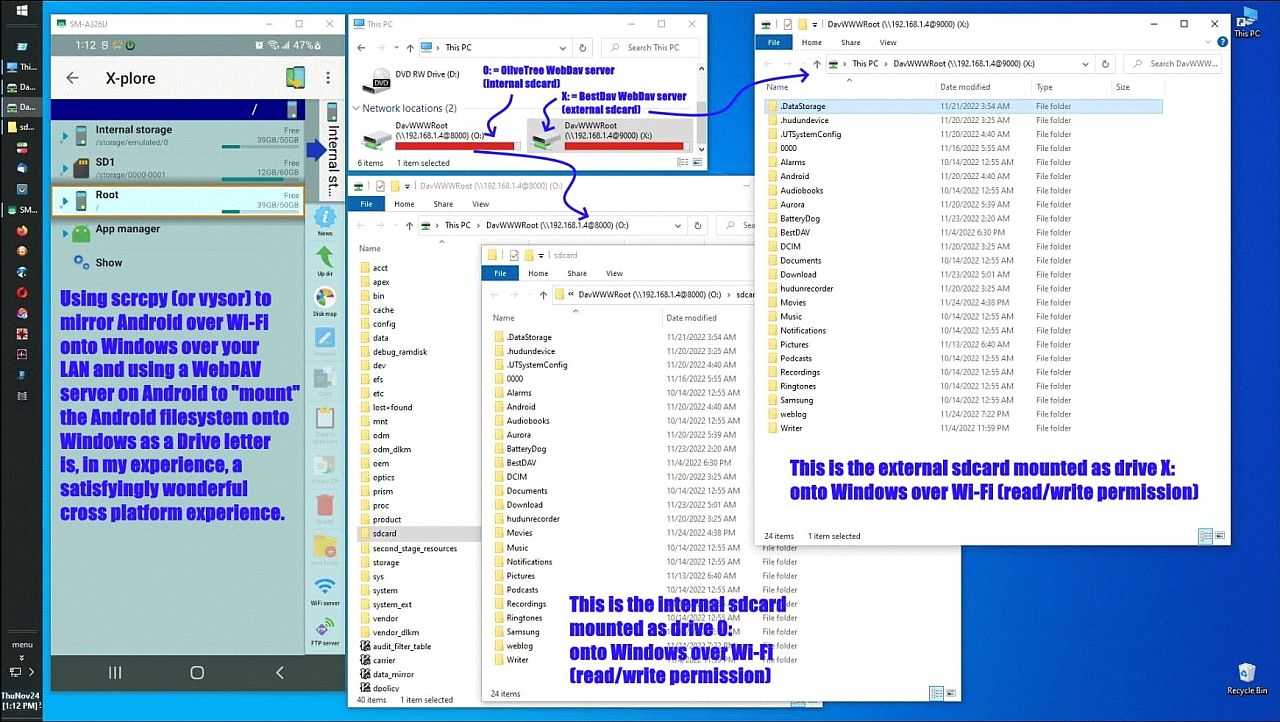Tap Android recent apps navigation button
1280x722 pixels.
point(115,672)
